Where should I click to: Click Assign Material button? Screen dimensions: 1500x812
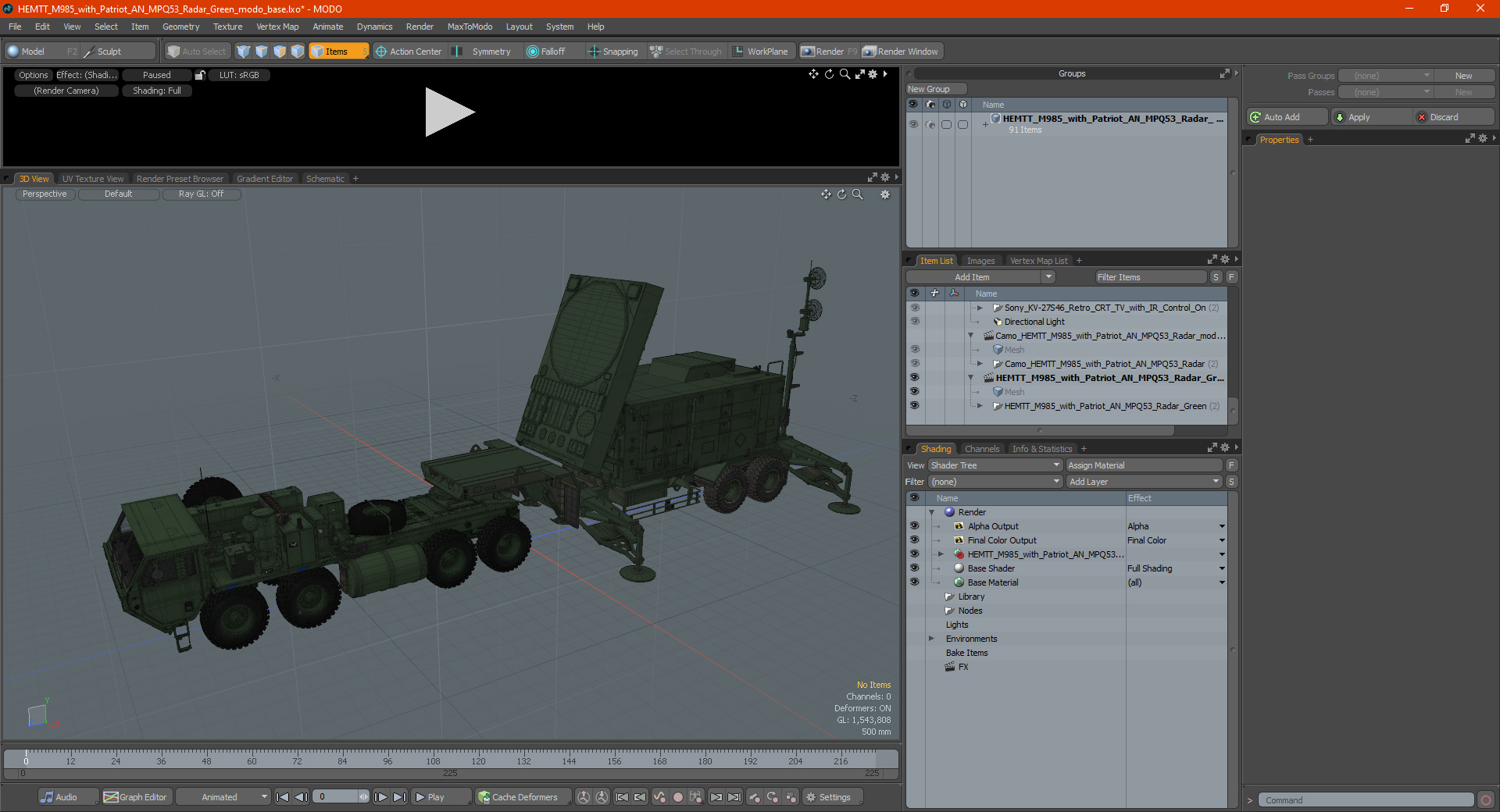pos(1144,465)
